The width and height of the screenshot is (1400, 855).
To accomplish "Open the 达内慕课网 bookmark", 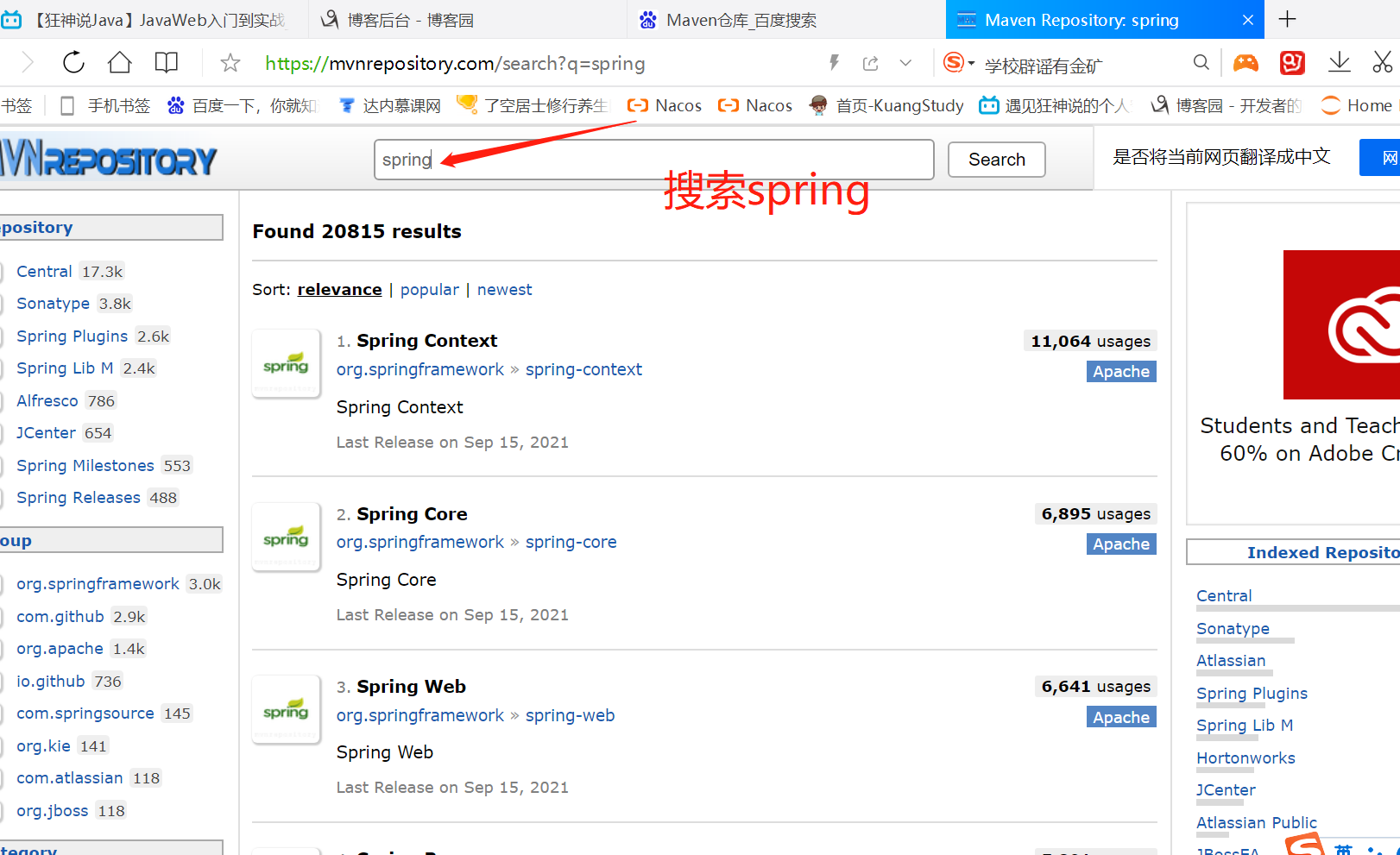I will coord(390,105).
